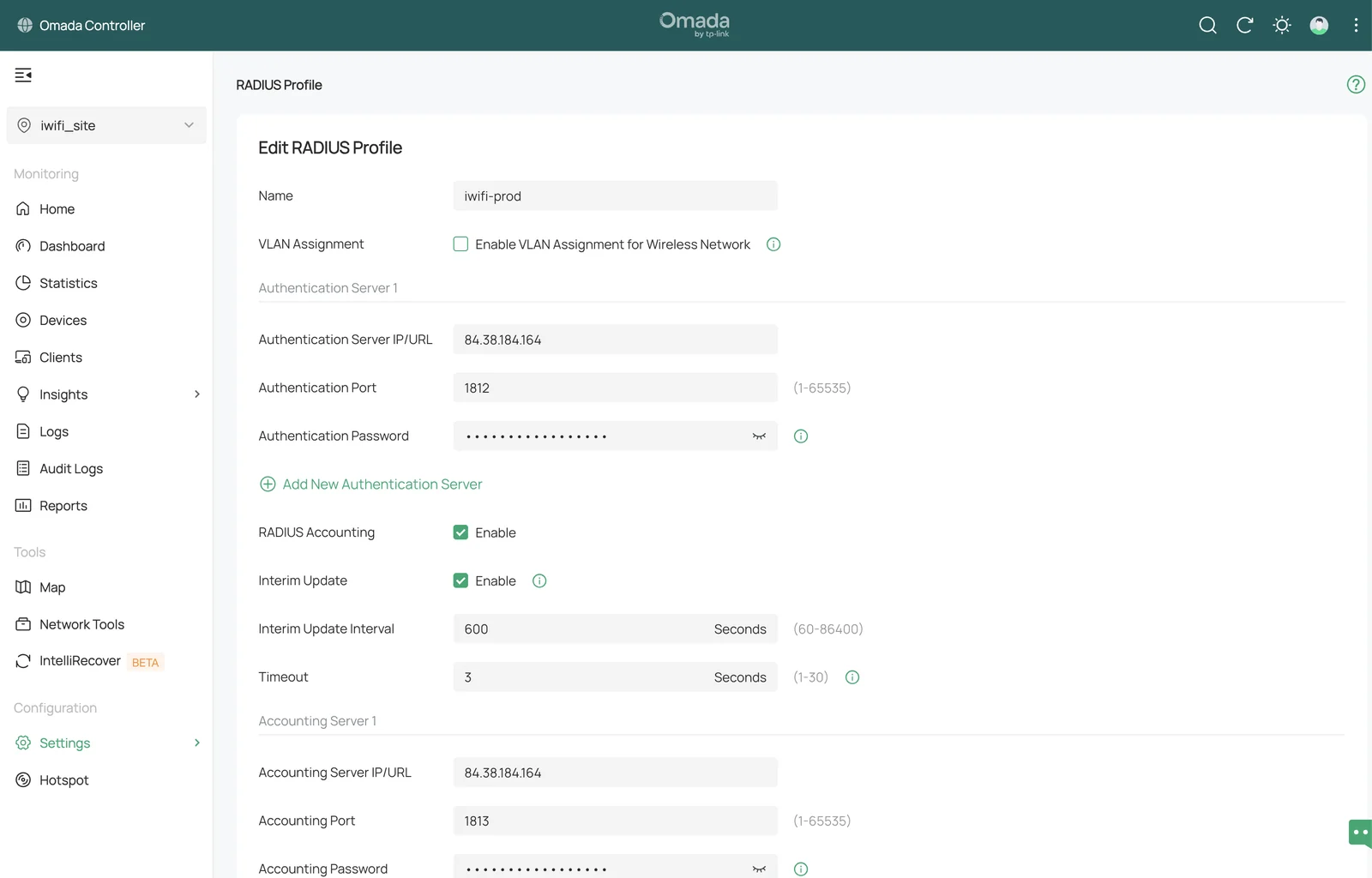The image size is (1372, 878).
Task: Click Authentication Port field 1812
Action: coord(615,388)
